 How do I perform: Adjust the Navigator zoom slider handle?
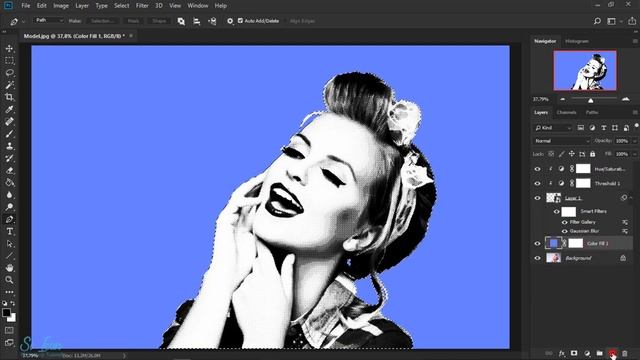click(590, 100)
